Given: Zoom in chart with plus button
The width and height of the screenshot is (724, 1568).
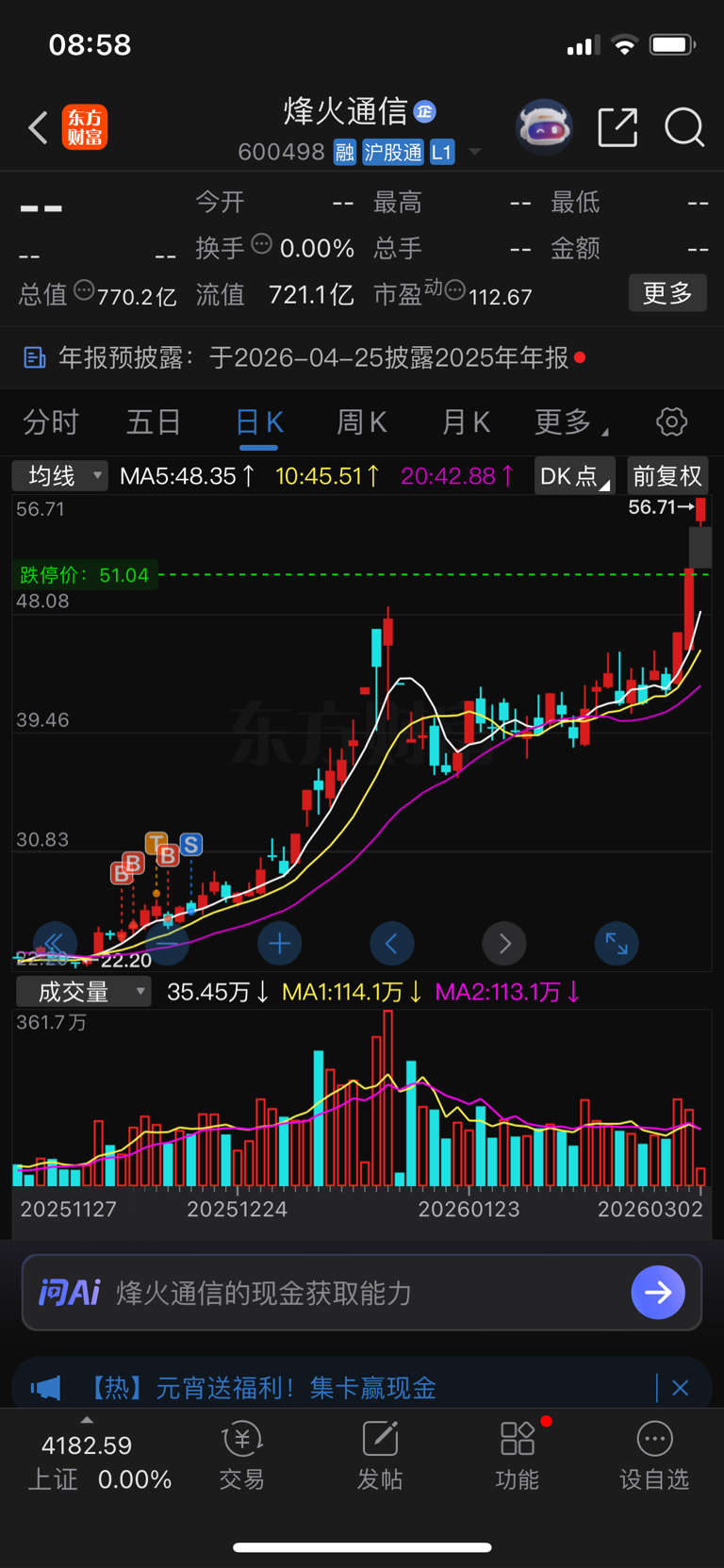Looking at the screenshot, I should pyautogui.click(x=280, y=943).
